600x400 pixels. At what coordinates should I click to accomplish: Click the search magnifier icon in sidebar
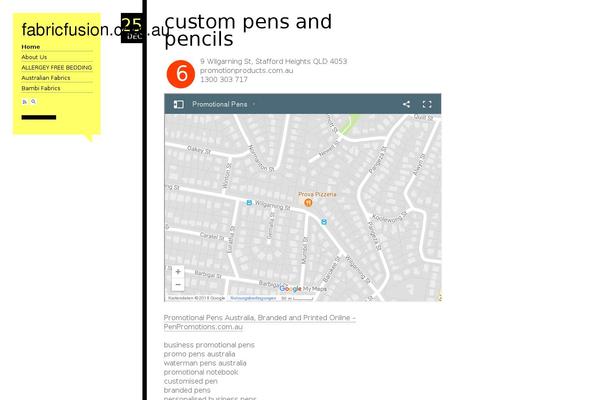point(33,102)
